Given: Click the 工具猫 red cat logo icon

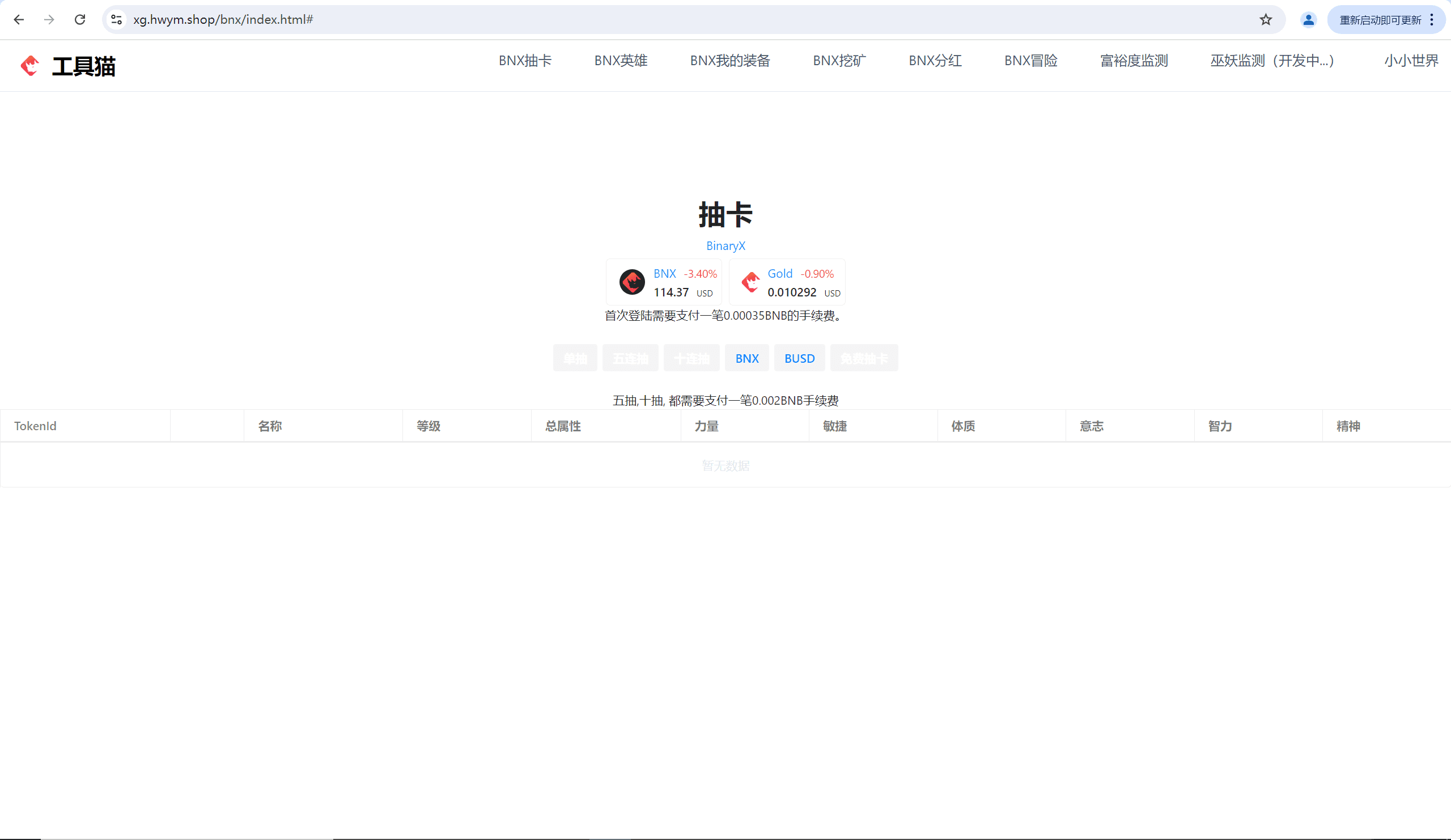Looking at the screenshot, I should [30, 66].
